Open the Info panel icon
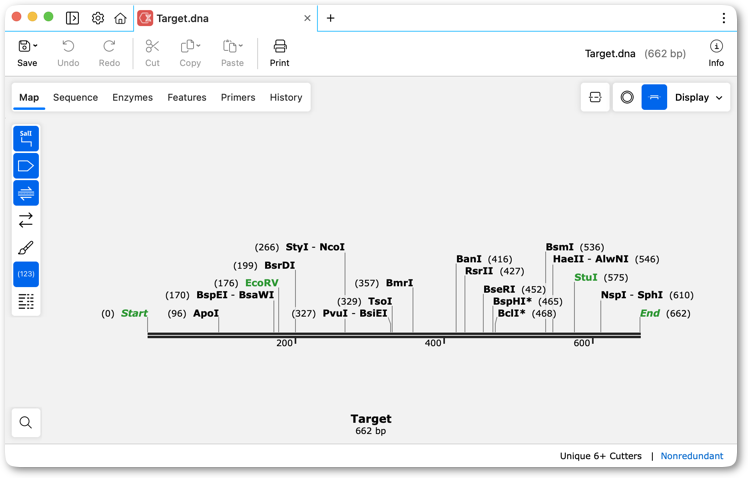Screen dimensions: 748x478 (x=716, y=53)
